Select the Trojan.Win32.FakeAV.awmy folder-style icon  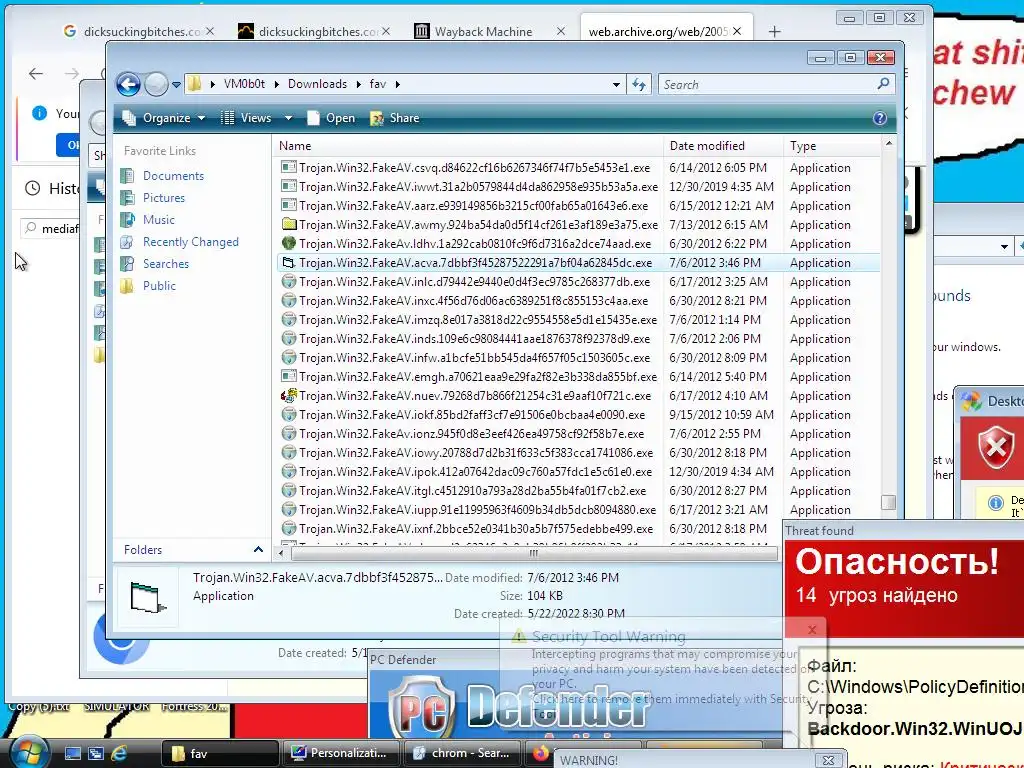coord(289,224)
